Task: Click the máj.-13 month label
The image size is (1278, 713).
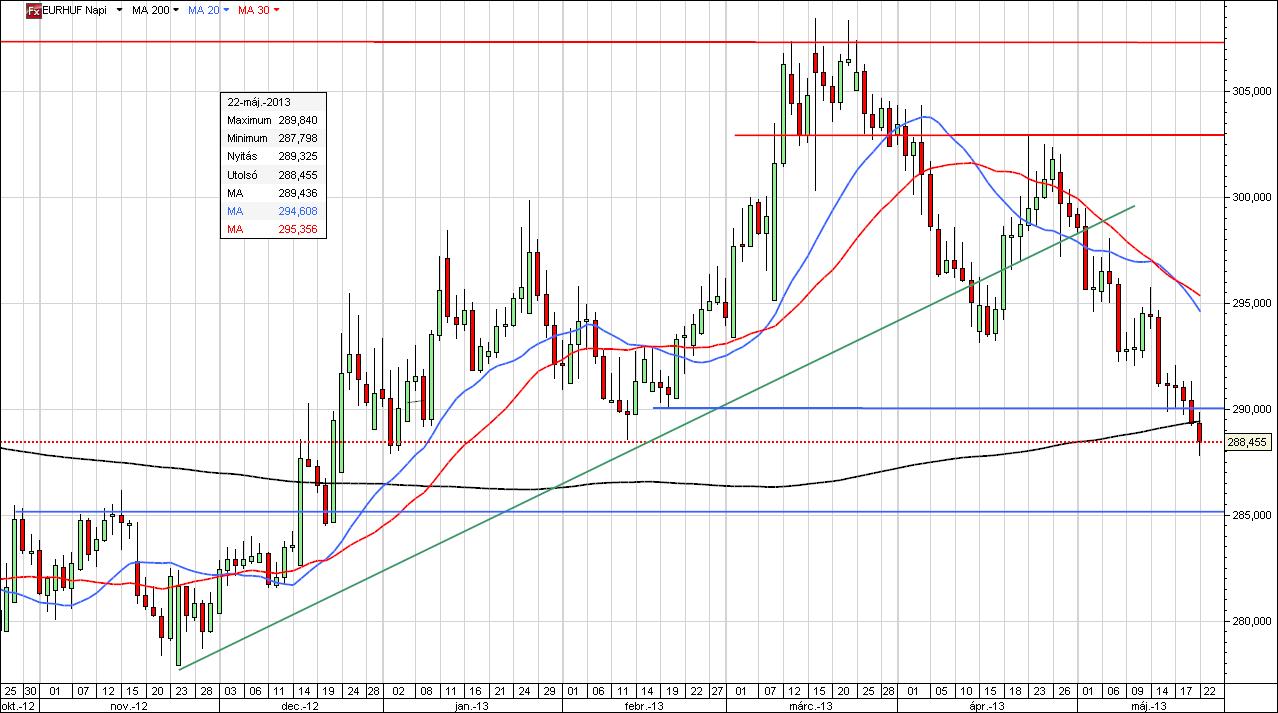Action: (1151, 705)
